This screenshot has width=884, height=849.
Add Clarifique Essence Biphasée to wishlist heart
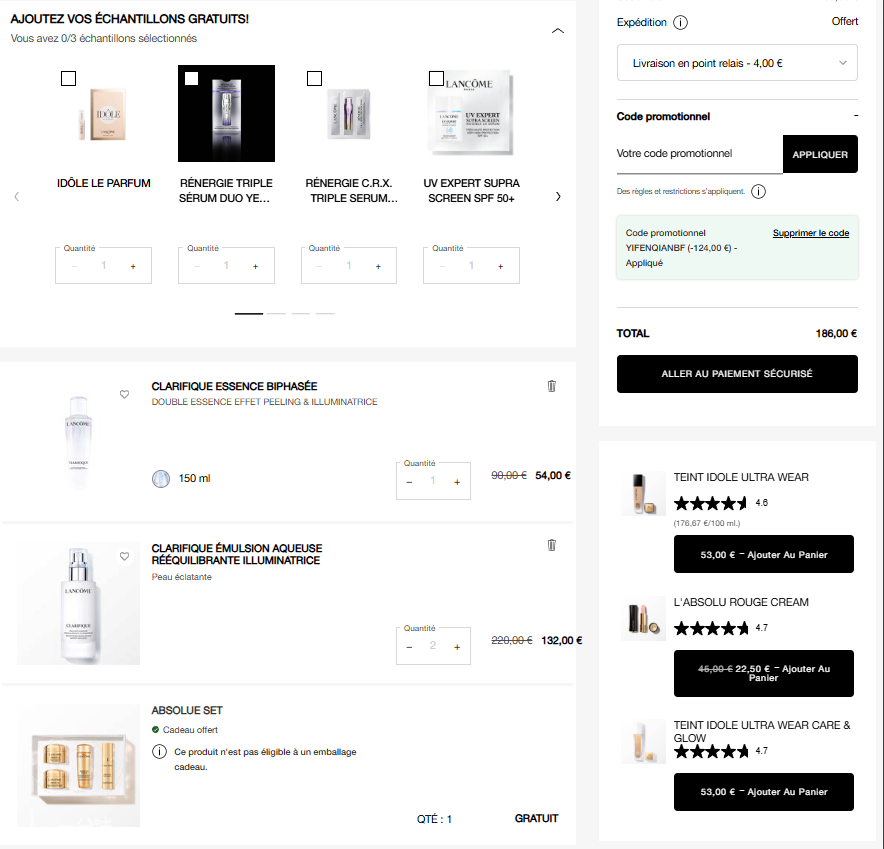click(125, 394)
